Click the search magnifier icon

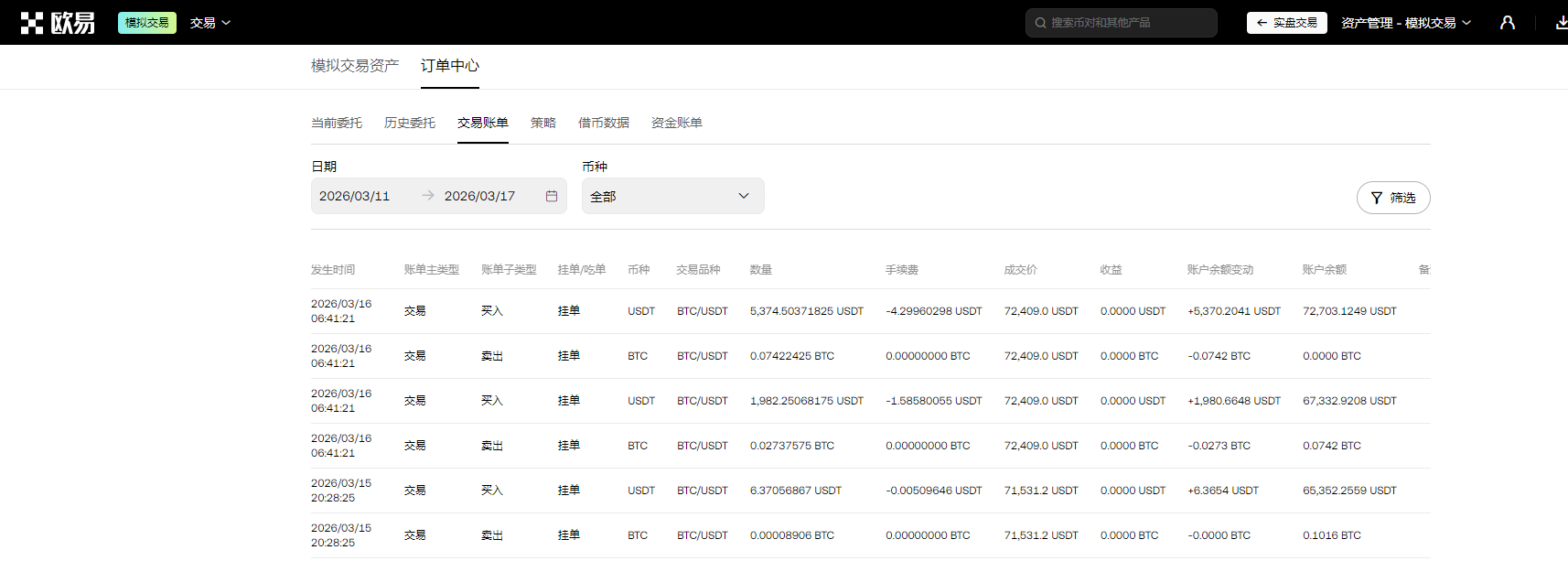[x=1040, y=23]
